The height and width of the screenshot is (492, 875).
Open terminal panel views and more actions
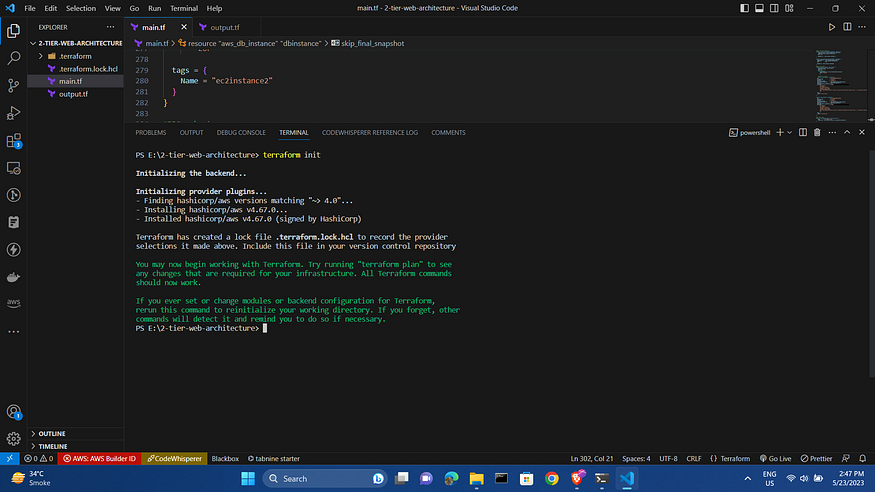coord(832,132)
